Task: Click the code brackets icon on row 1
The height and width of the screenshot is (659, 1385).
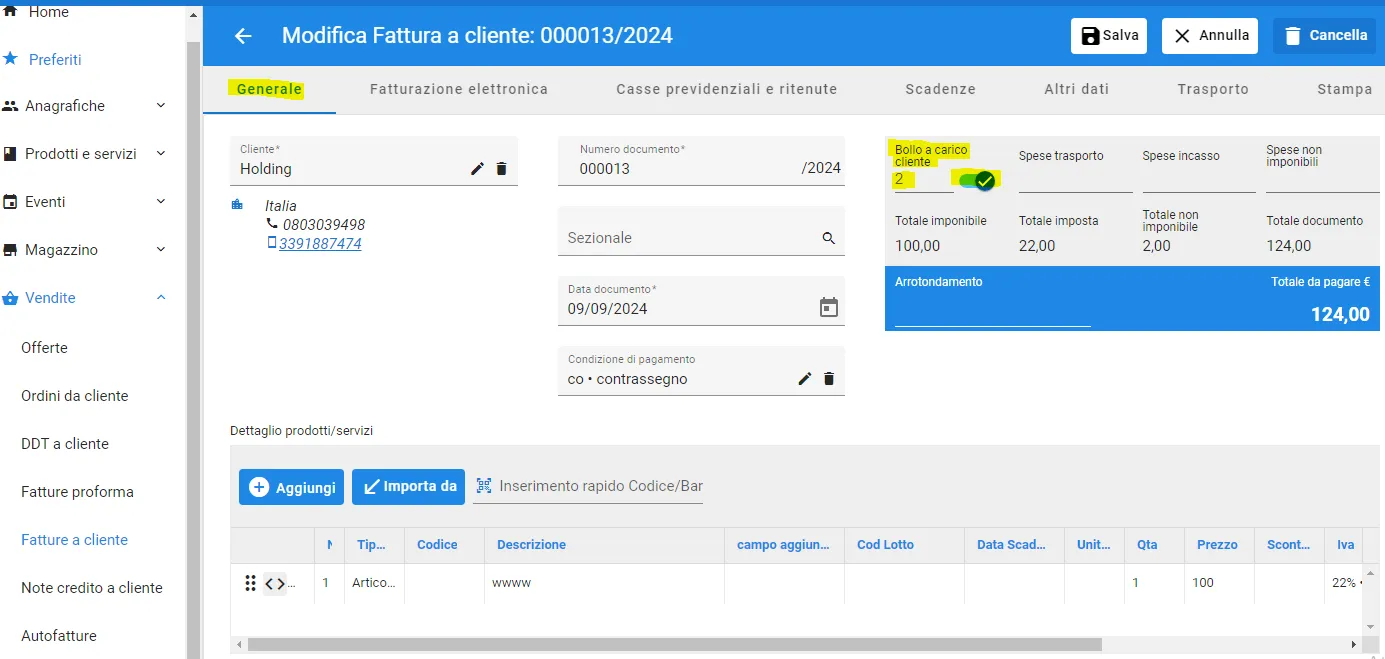Action: click(275, 583)
